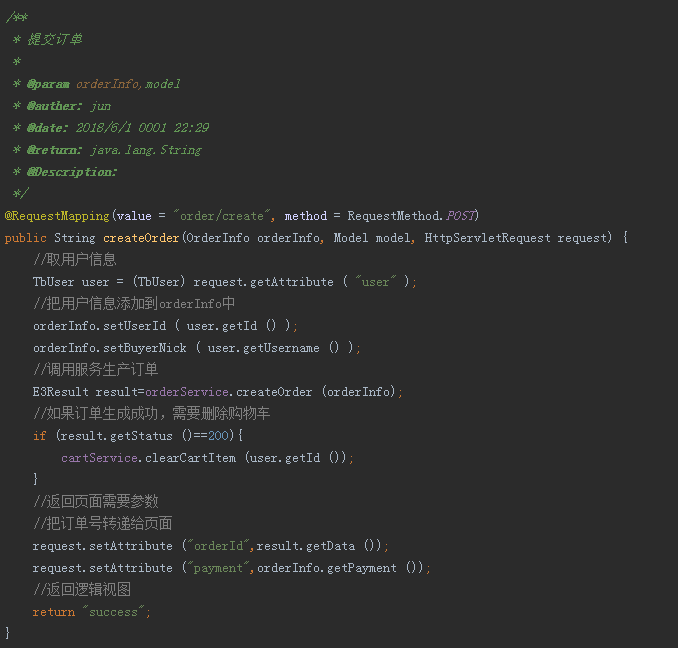This screenshot has height=648, width=678.
Task: Click the "payment" string literal
Action: pyautogui.click(x=219, y=568)
